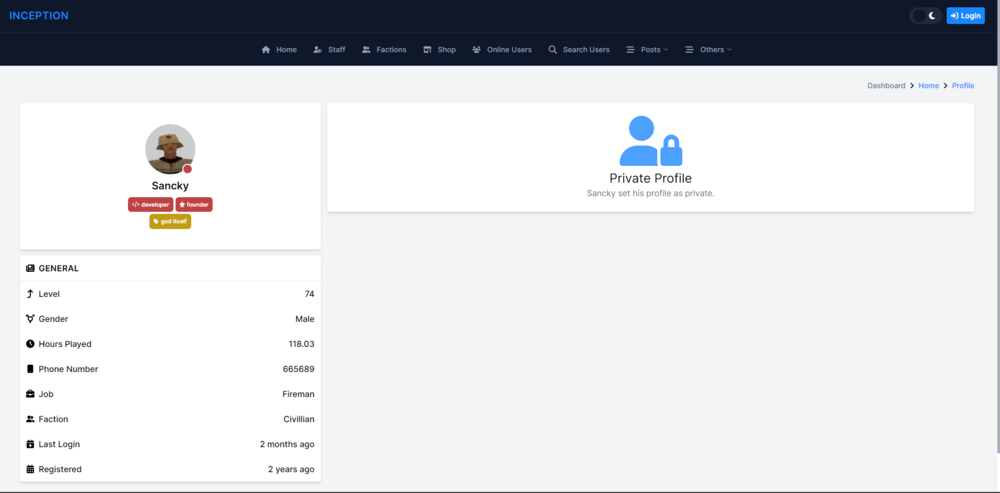Screen dimensions: 1000x493
Task: Click the Faction people icon in General
Action: click(x=30, y=419)
